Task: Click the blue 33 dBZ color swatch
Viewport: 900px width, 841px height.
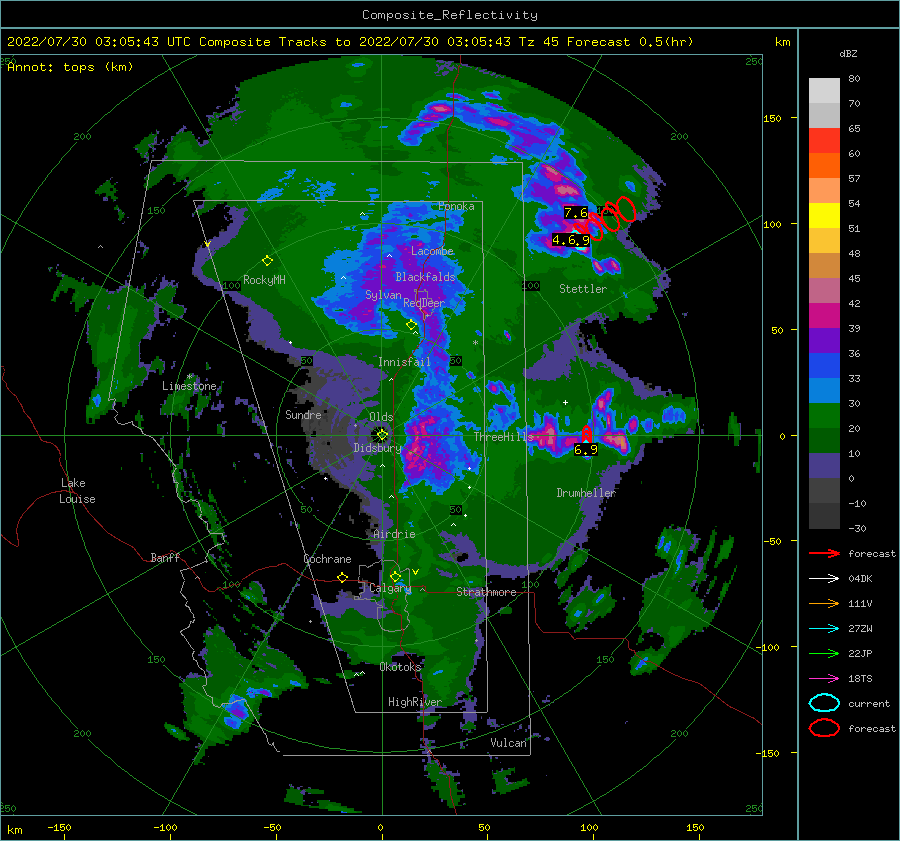Action: pos(824,366)
